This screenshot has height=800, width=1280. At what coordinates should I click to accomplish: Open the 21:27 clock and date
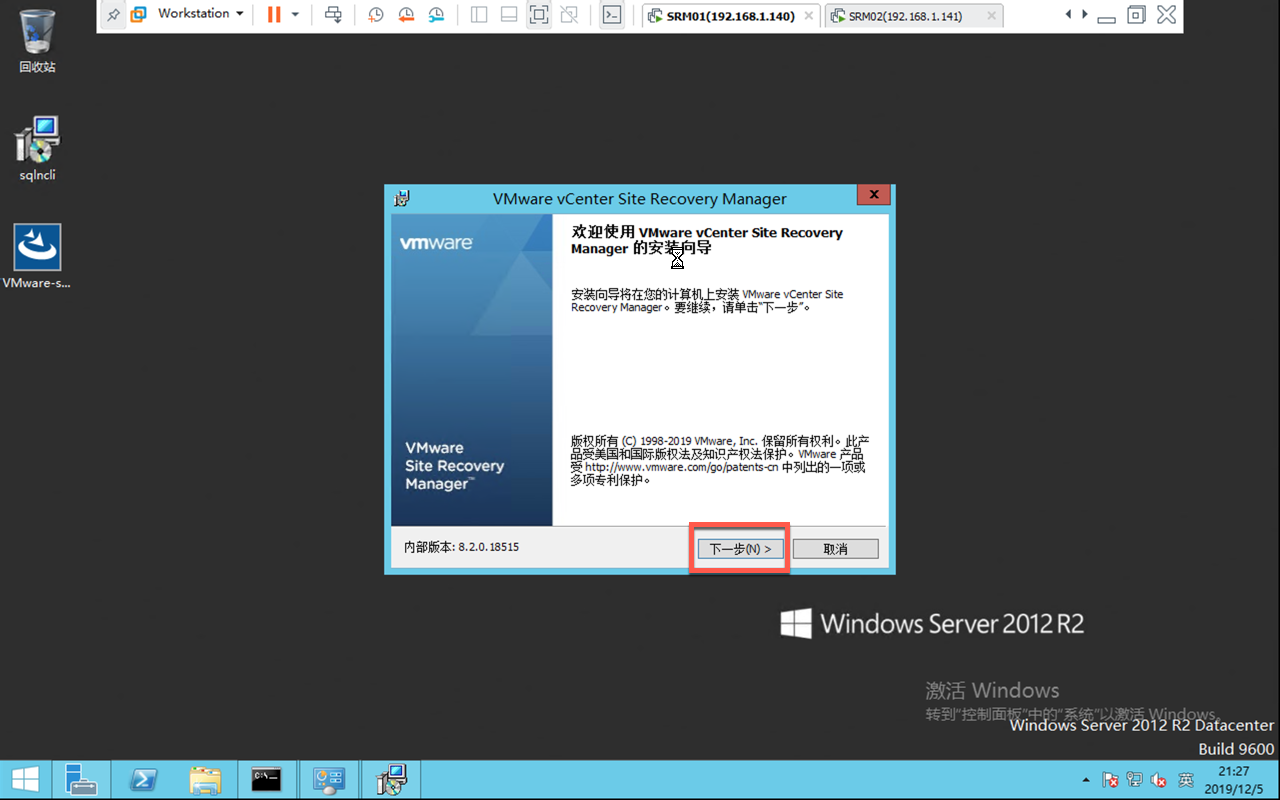click(1234, 780)
